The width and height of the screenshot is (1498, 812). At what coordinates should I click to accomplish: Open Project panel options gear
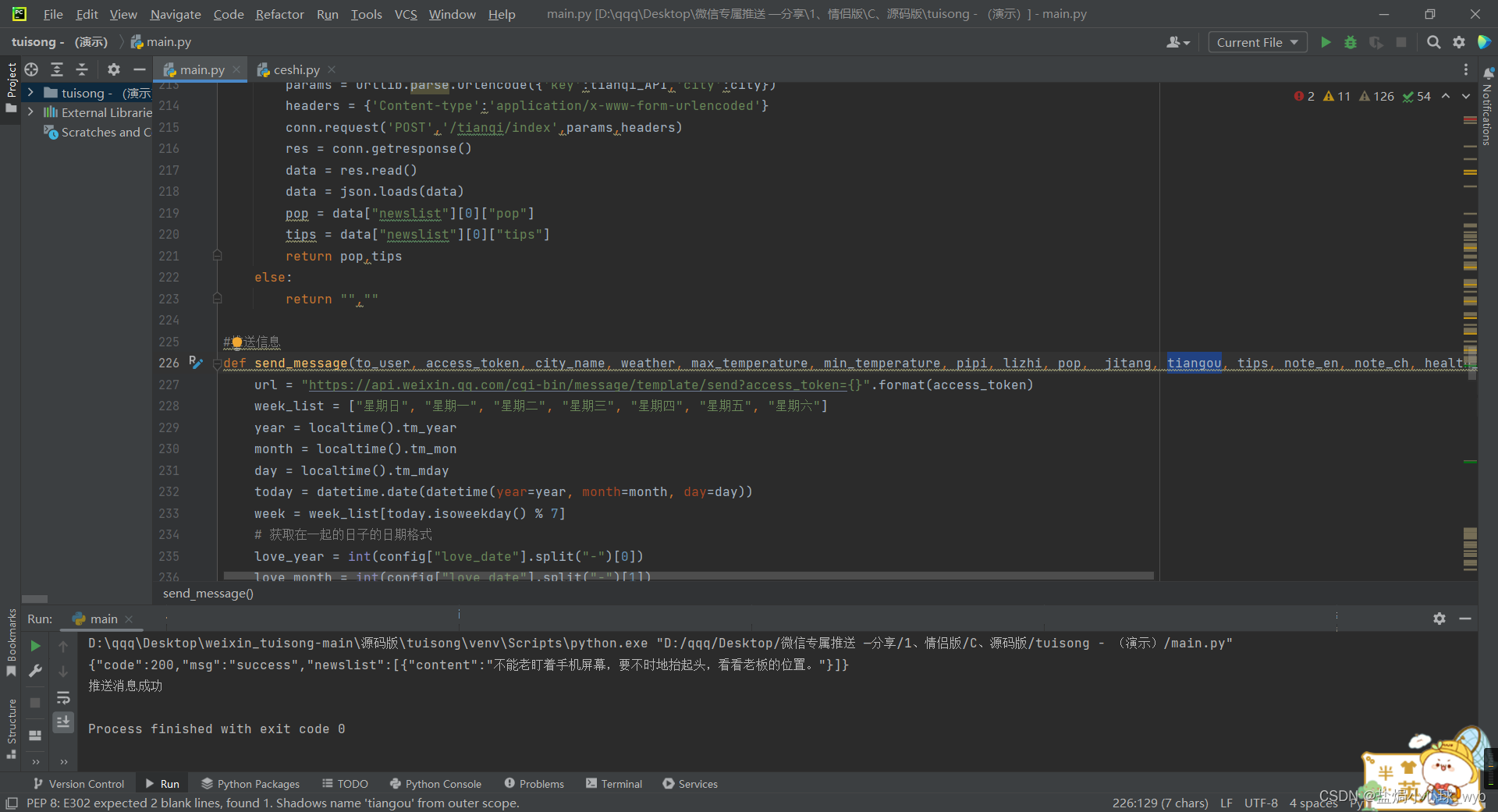tap(114, 69)
